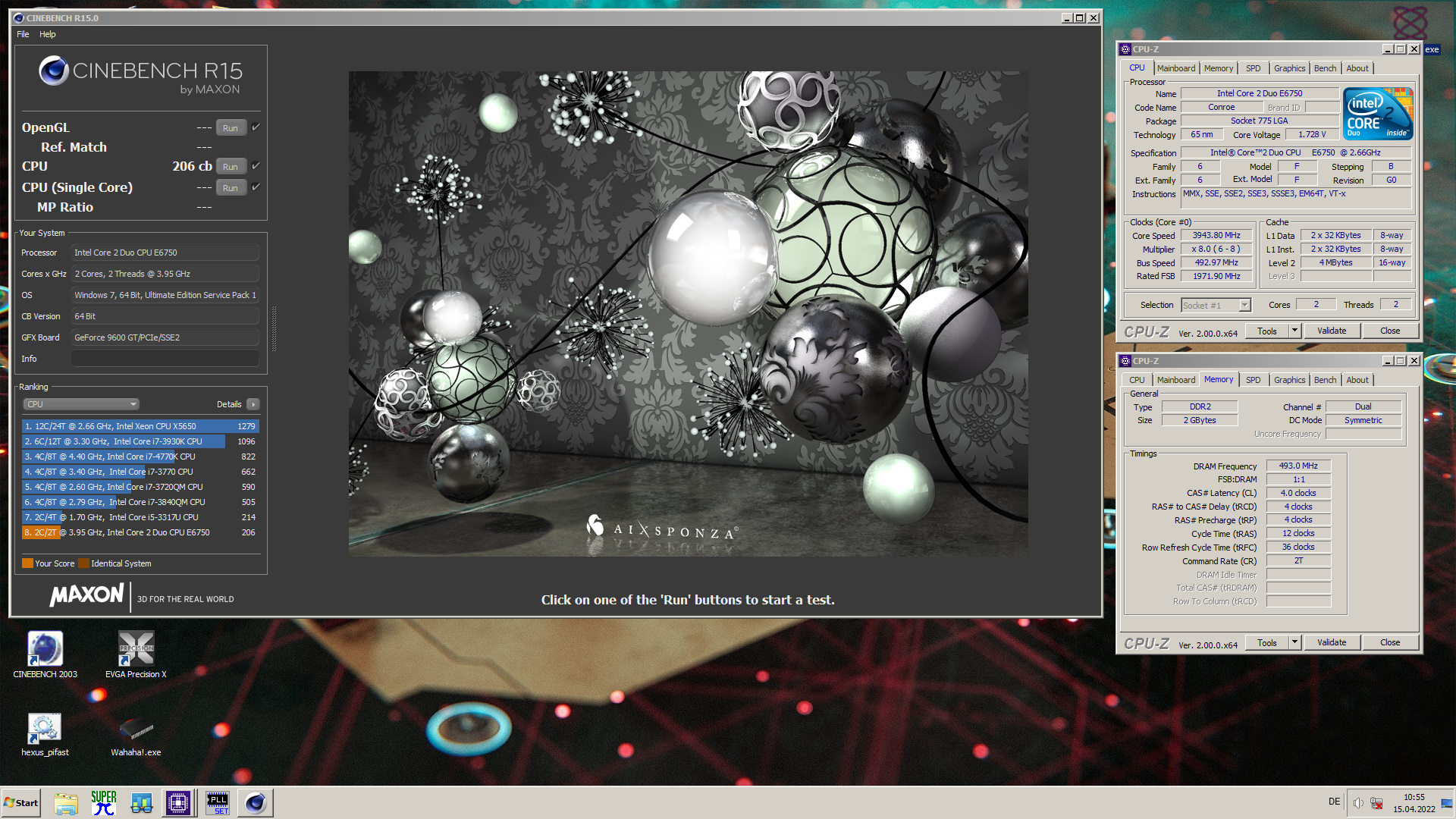
Task: Expand ranking Details arrow
Action: tap(253, 404)
